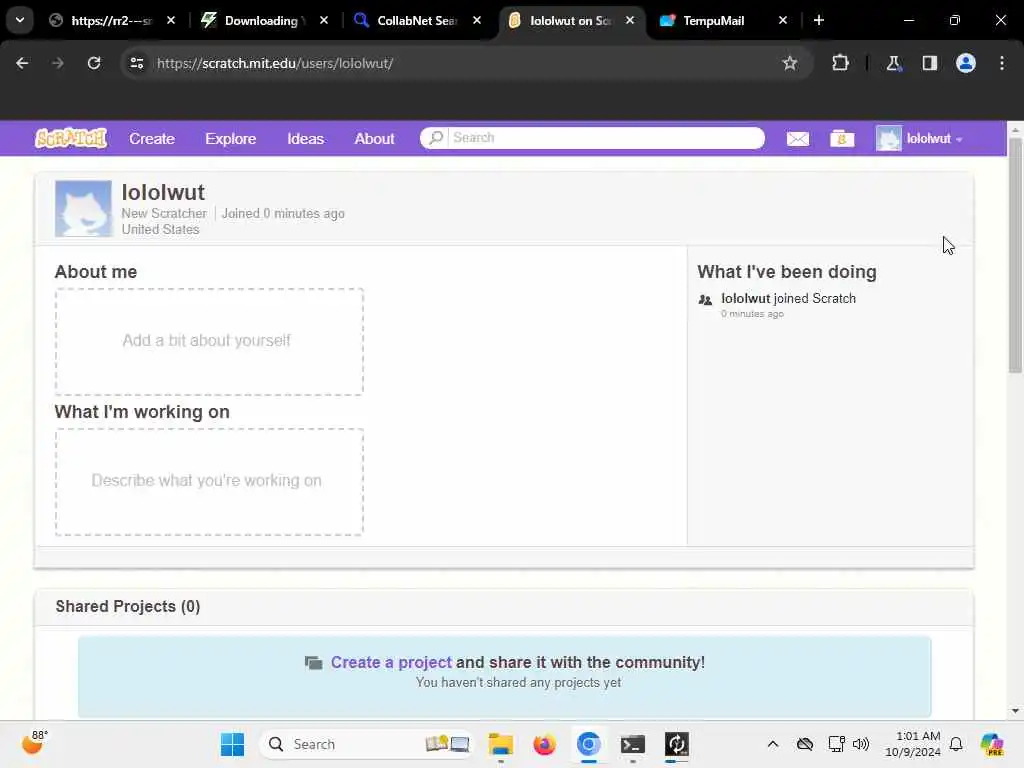Open the volume control in system tray
This screenshot has width=1024, height=768.
tap(861, 744)
